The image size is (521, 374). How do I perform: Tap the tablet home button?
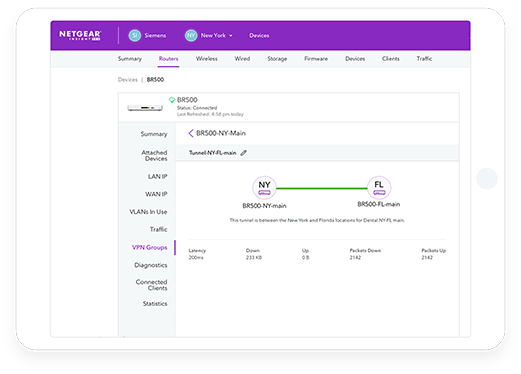(x=487, y=178)
